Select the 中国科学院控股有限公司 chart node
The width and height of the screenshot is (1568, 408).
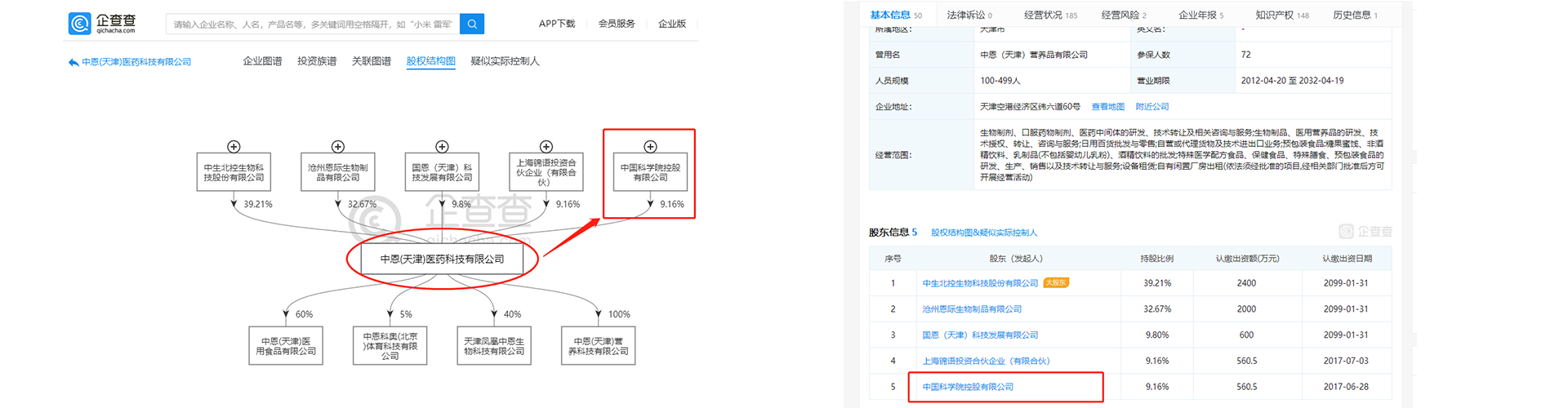[650, 172]
